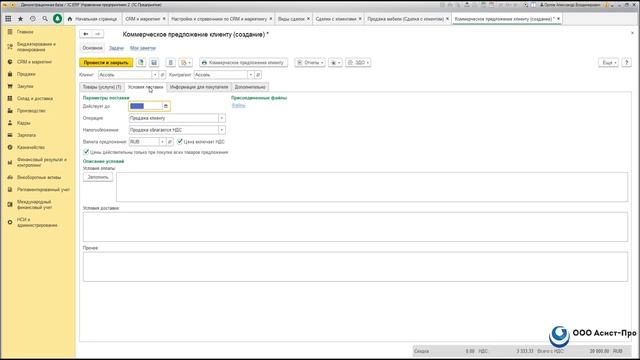Open Производство sidebar section
640x360 pixels.
pos(31,111)
